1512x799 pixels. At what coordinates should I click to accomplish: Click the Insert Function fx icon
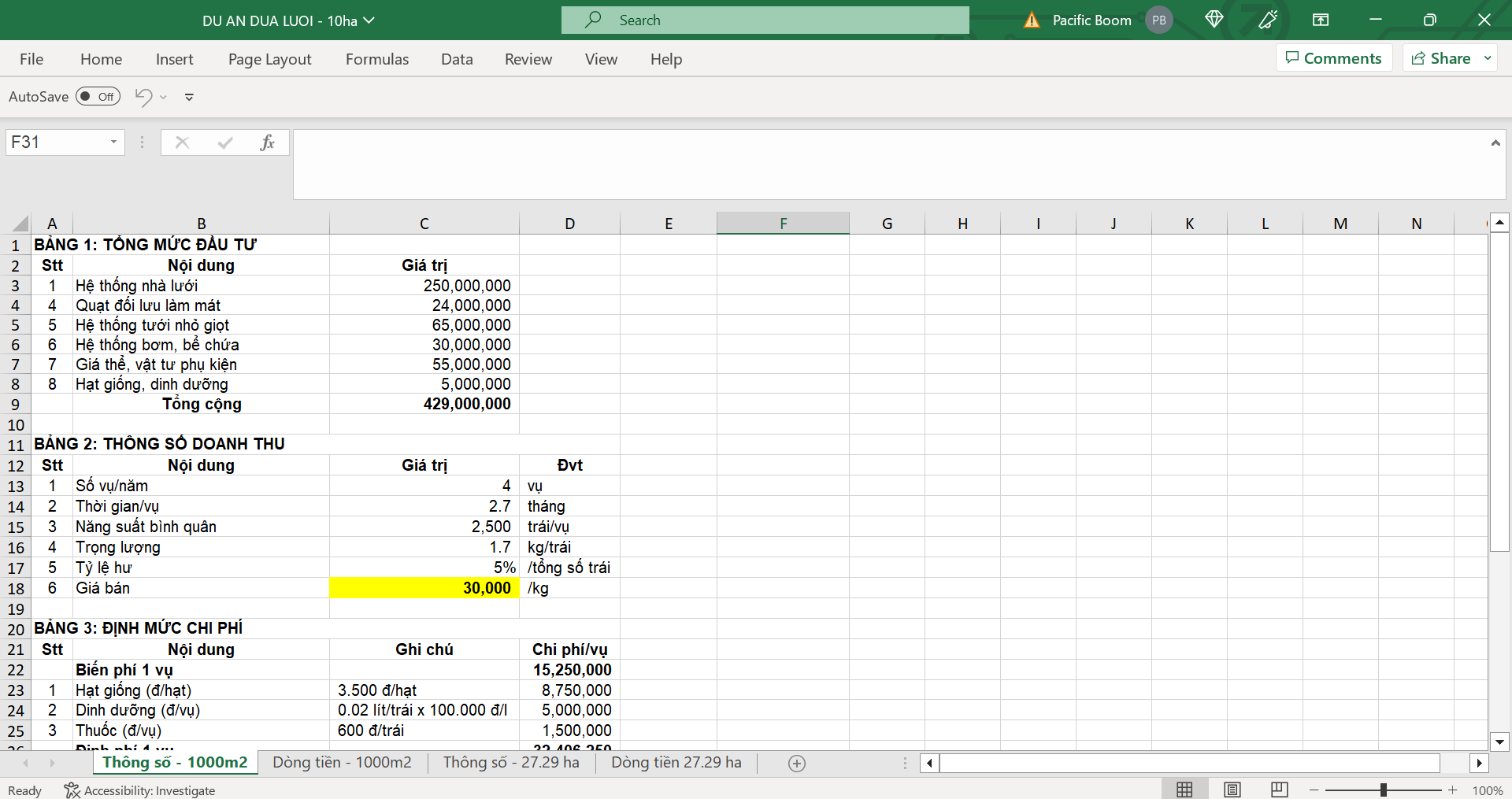click(x=267, y=142)
